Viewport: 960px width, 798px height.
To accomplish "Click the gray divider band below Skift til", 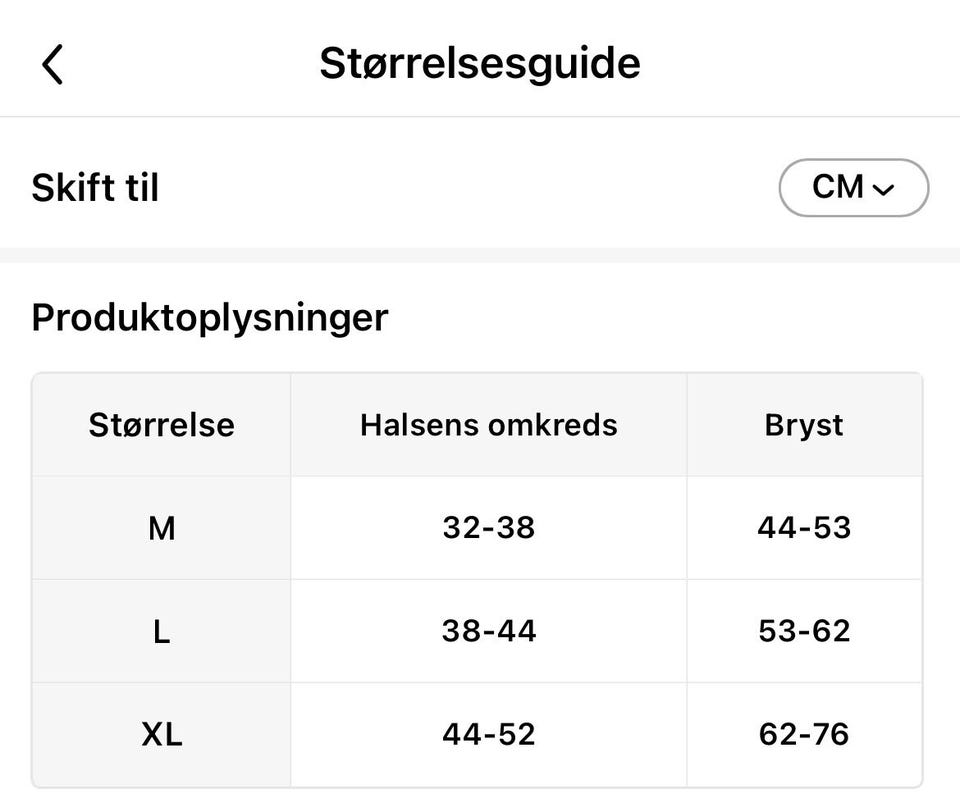I will (480, 255).
